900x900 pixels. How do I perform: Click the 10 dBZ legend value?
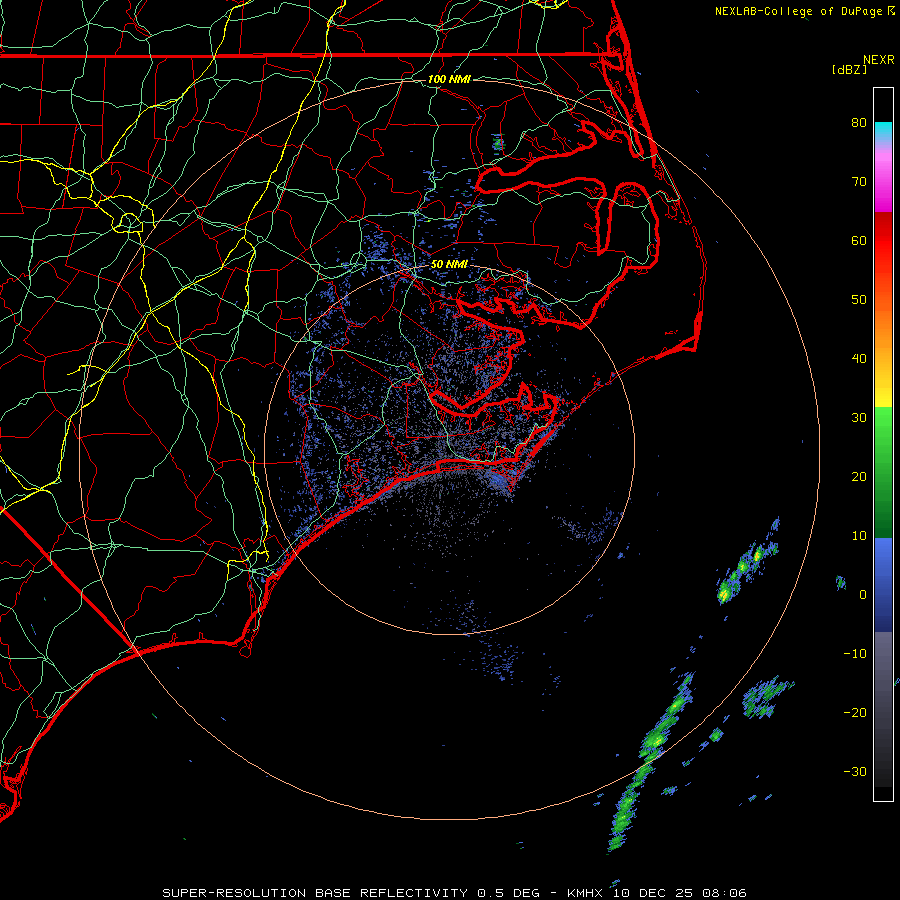tap(859, 536)
